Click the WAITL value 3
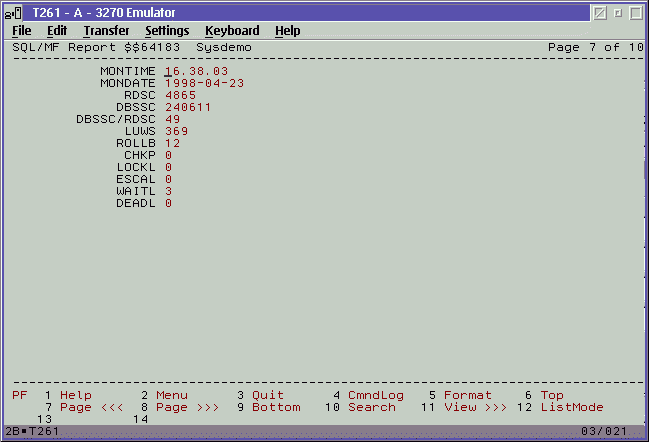Screen dimensions: 649x442 168,191
